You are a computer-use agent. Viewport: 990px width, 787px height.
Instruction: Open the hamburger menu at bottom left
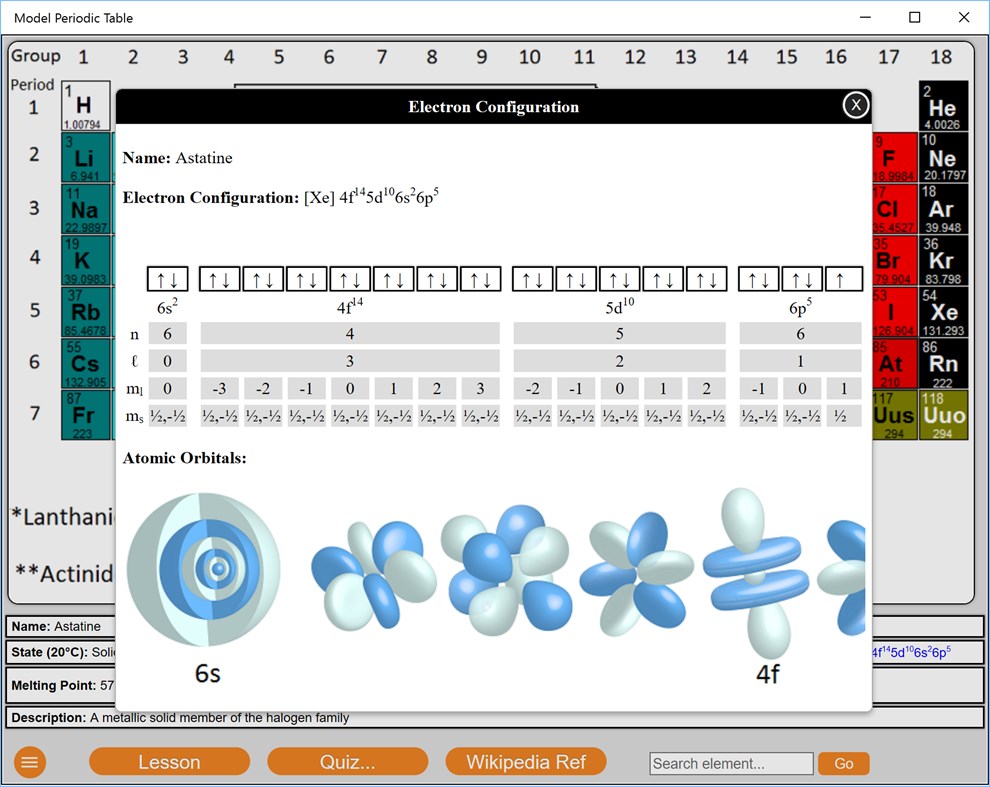pos(29,762)
